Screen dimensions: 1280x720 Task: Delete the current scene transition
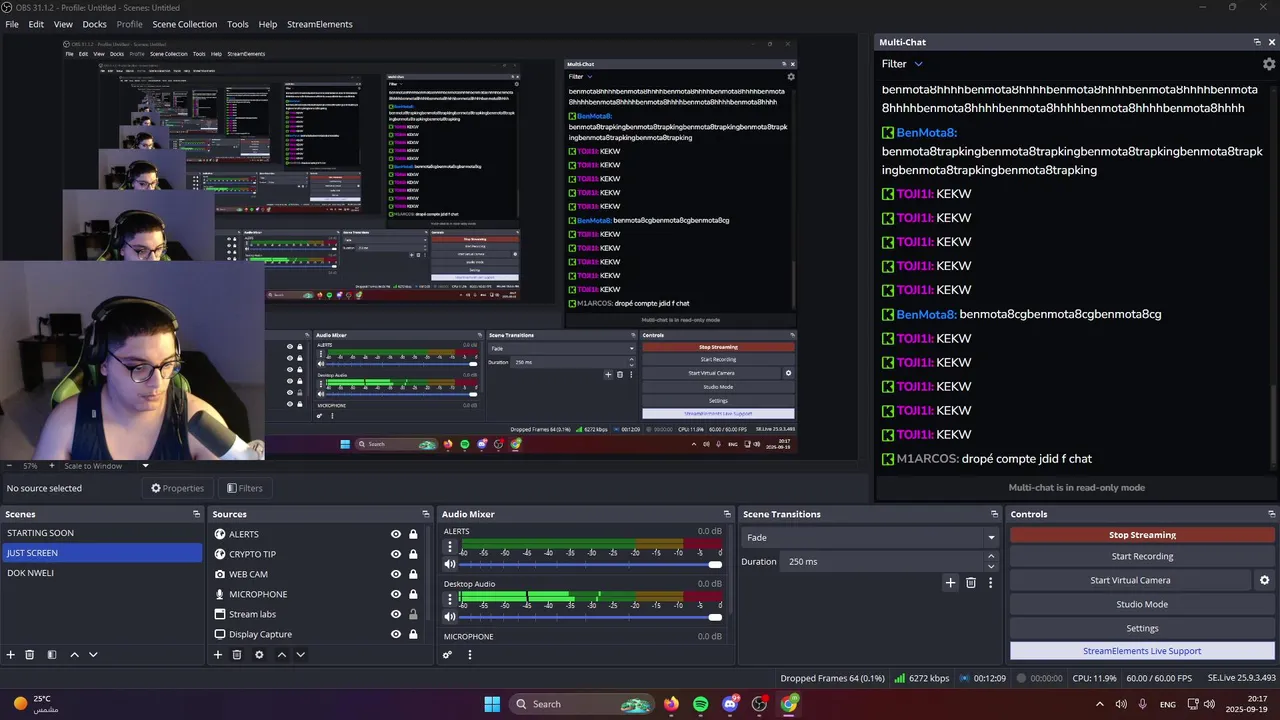click(971, 582)
